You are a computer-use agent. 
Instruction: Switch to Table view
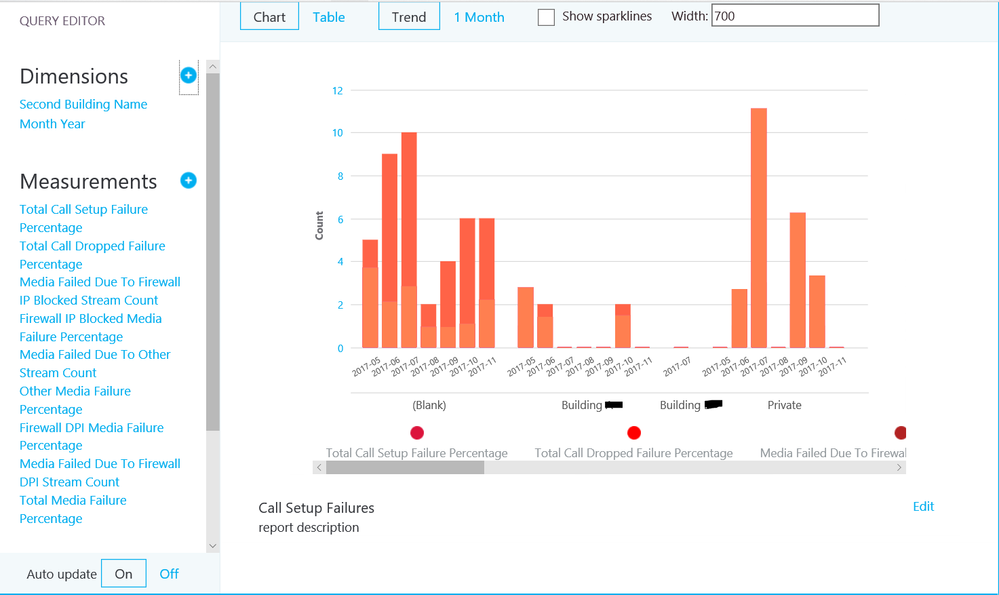pos(329,17)
